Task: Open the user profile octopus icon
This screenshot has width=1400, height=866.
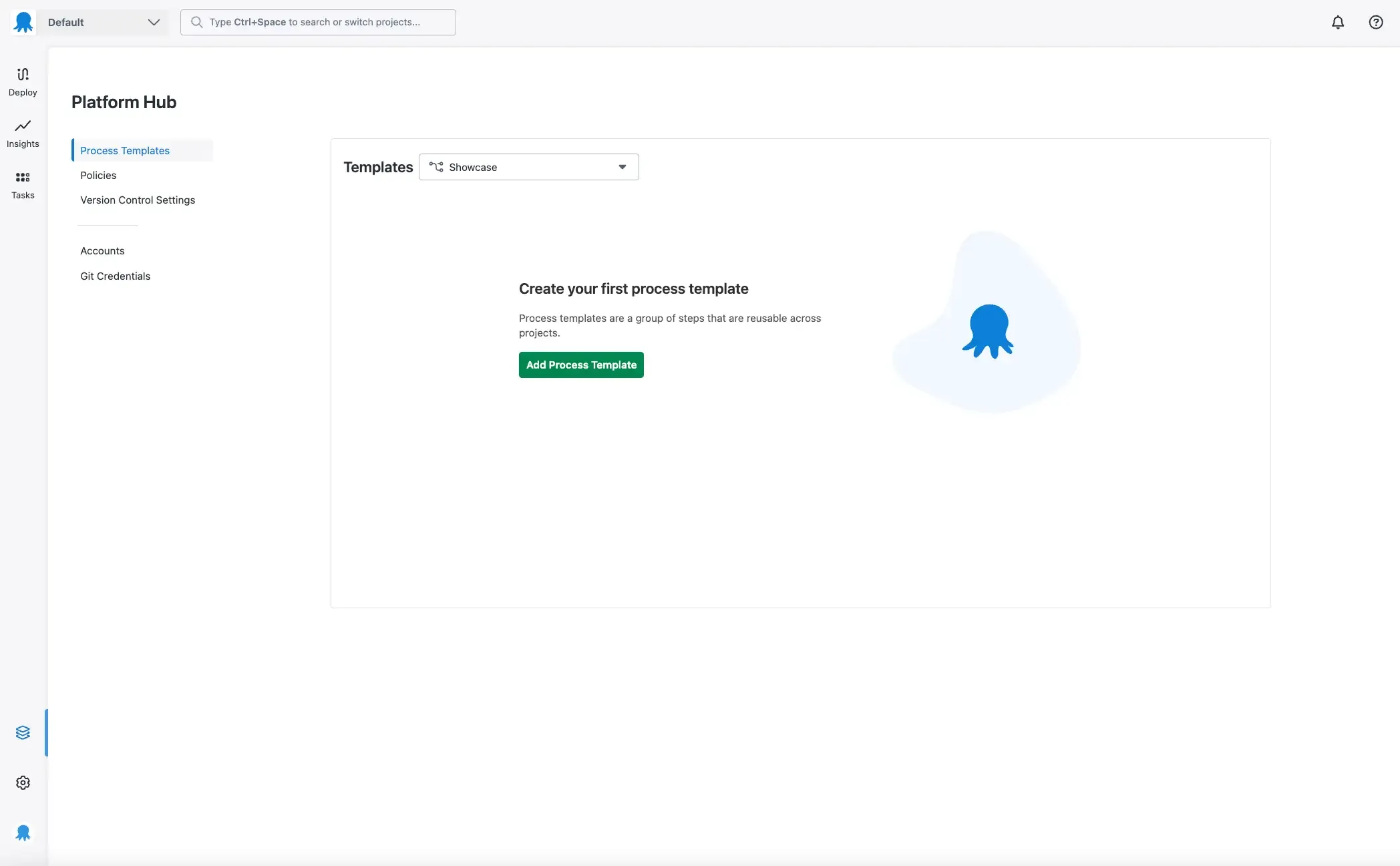Action: [23, 833]
